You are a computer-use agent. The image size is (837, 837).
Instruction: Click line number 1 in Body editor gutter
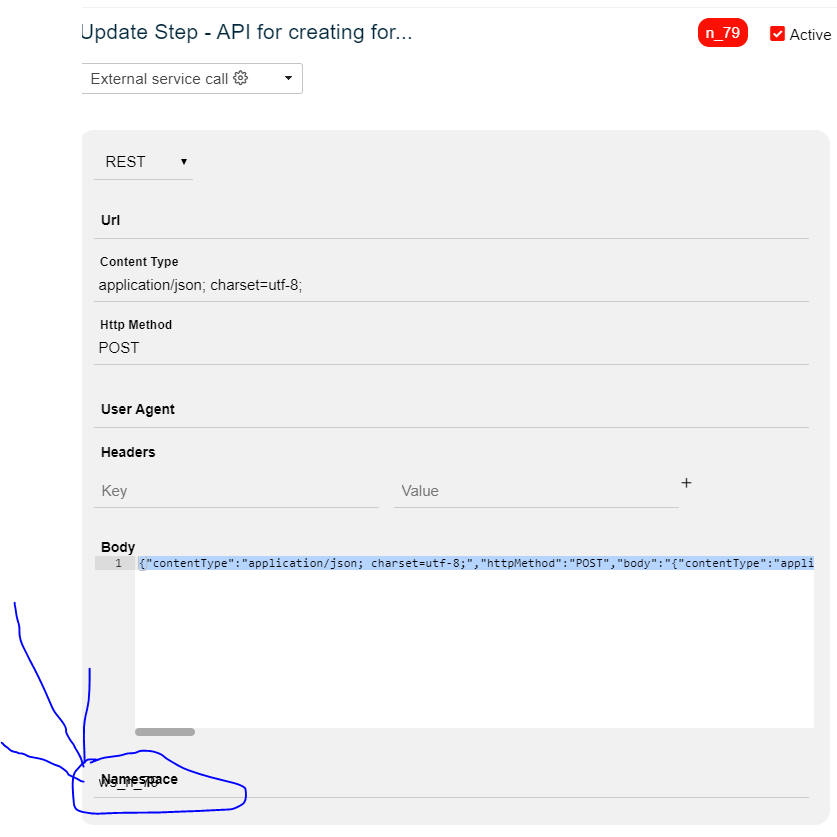click(x=119, y=563)
